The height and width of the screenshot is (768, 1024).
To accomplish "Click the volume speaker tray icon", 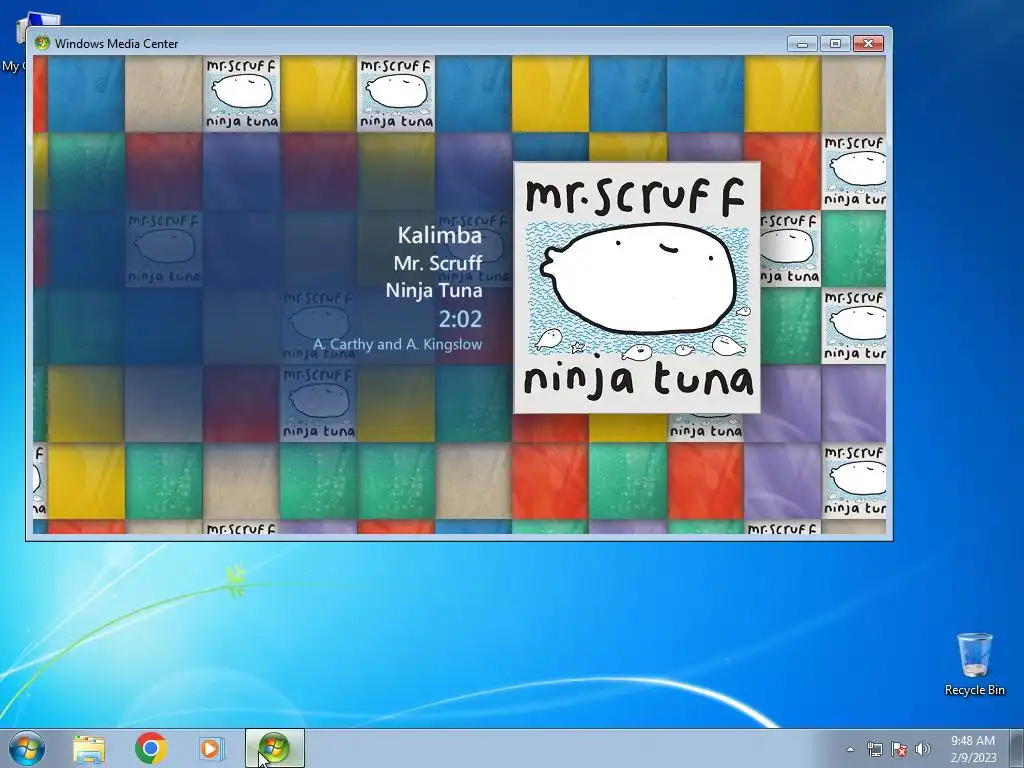I will click(x=923, y=749).
